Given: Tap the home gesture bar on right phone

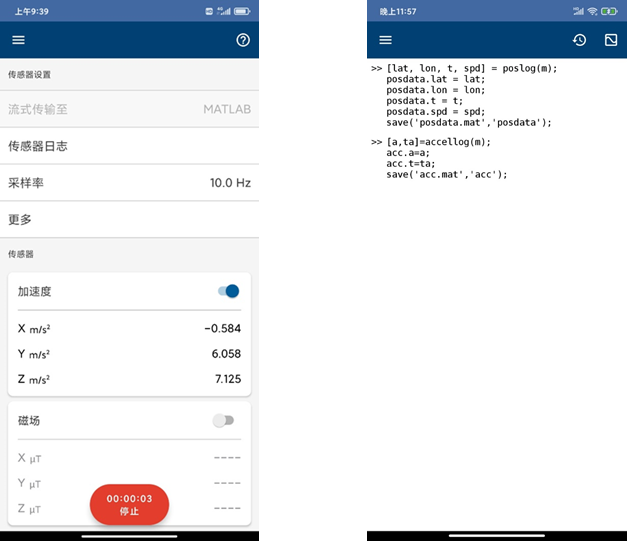Looking at the screenshot, I should click(x=497, y=535).
